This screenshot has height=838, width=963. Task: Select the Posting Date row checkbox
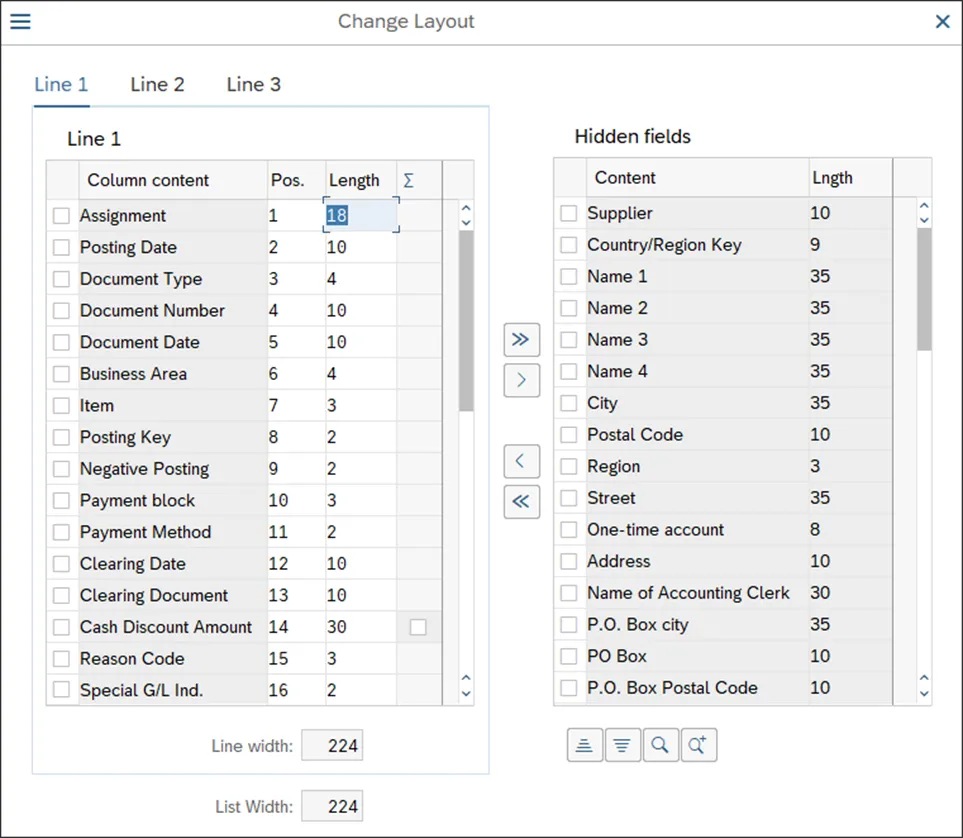62,247
